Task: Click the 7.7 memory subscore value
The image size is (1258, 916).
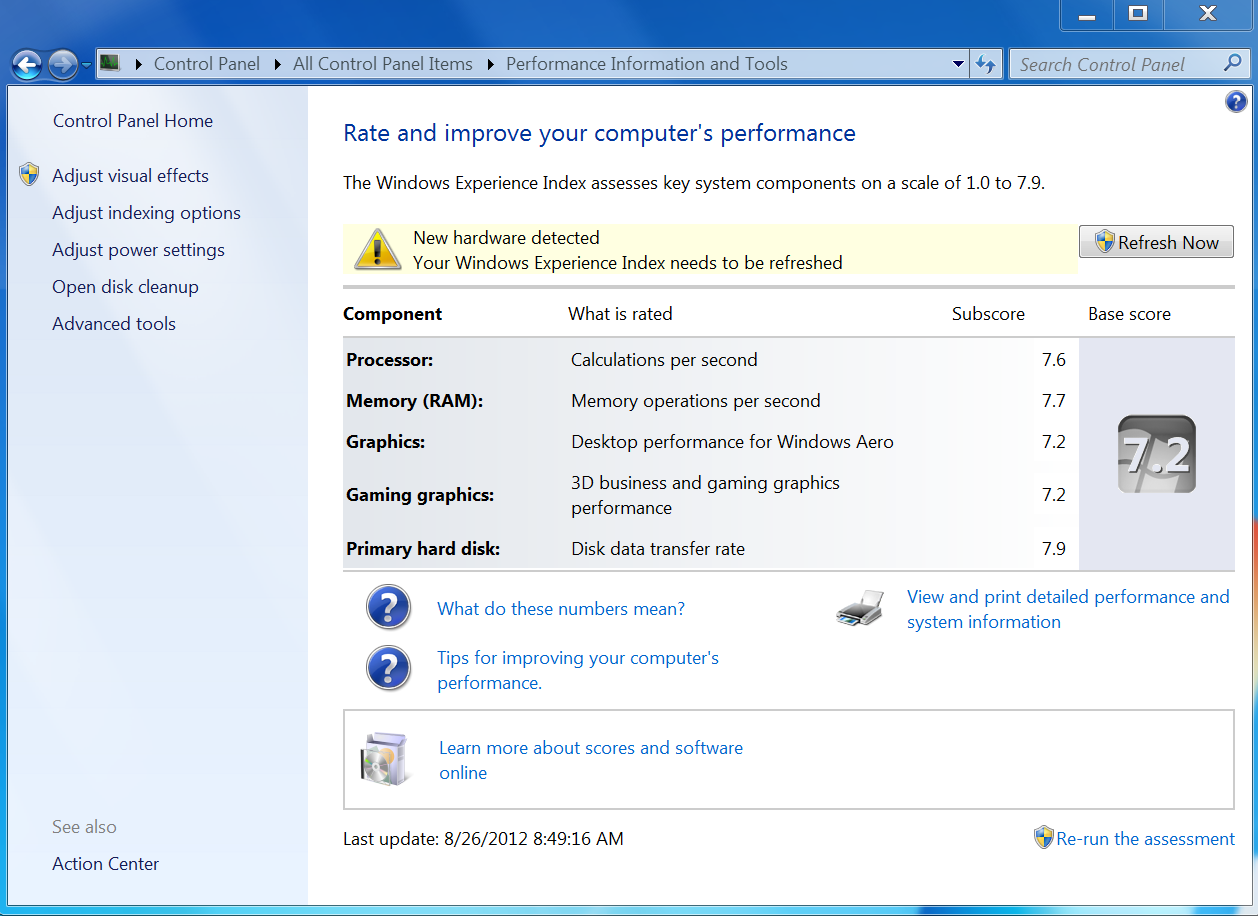Action: [1054, 401]
